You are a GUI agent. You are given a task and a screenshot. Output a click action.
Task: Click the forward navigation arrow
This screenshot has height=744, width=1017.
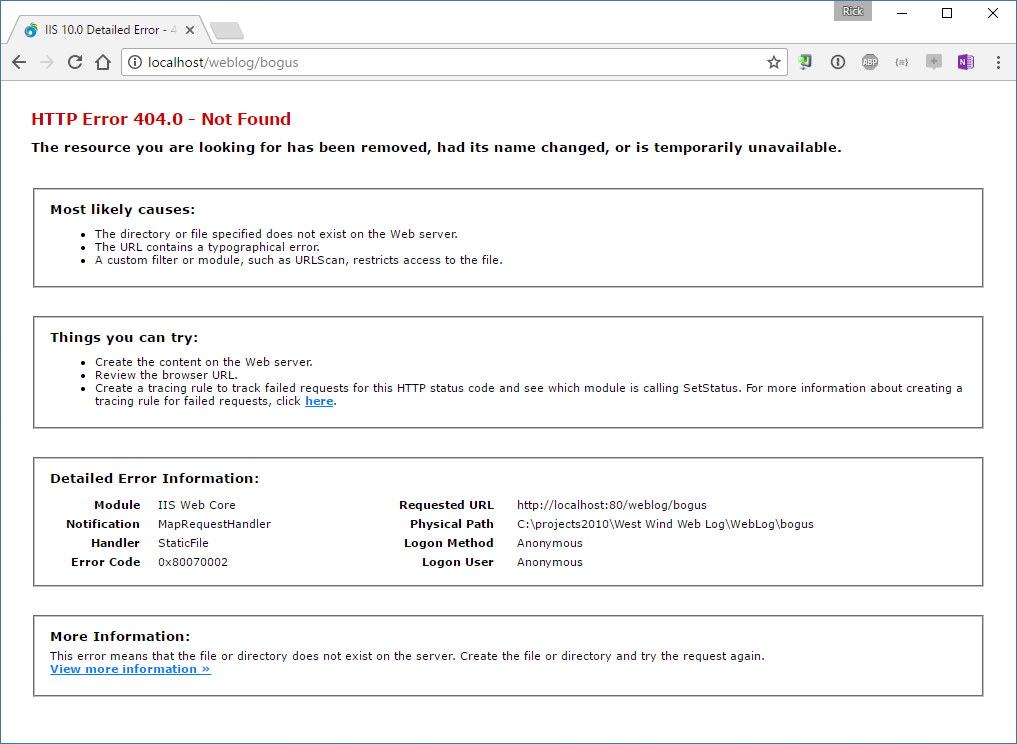point(47,62)
